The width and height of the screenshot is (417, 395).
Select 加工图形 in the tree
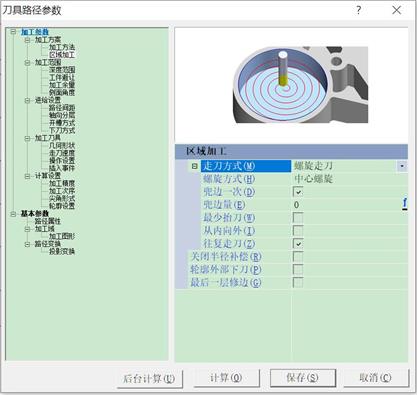tap(62, 236)
